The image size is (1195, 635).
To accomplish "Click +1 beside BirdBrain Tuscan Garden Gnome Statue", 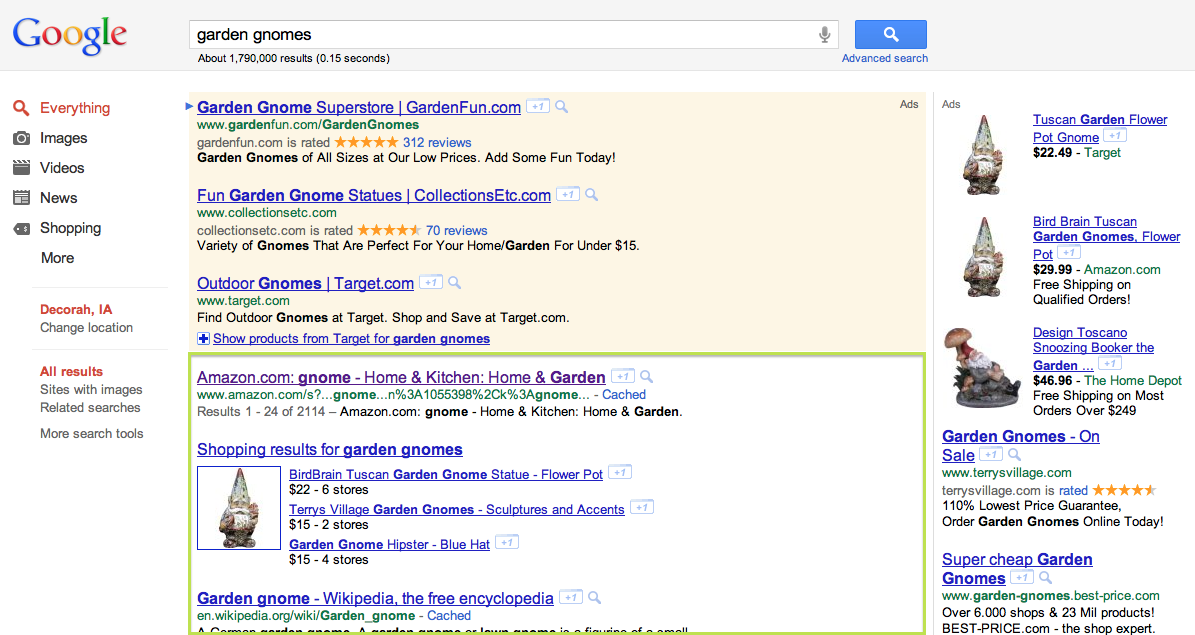I will click(x=620, y=473).
